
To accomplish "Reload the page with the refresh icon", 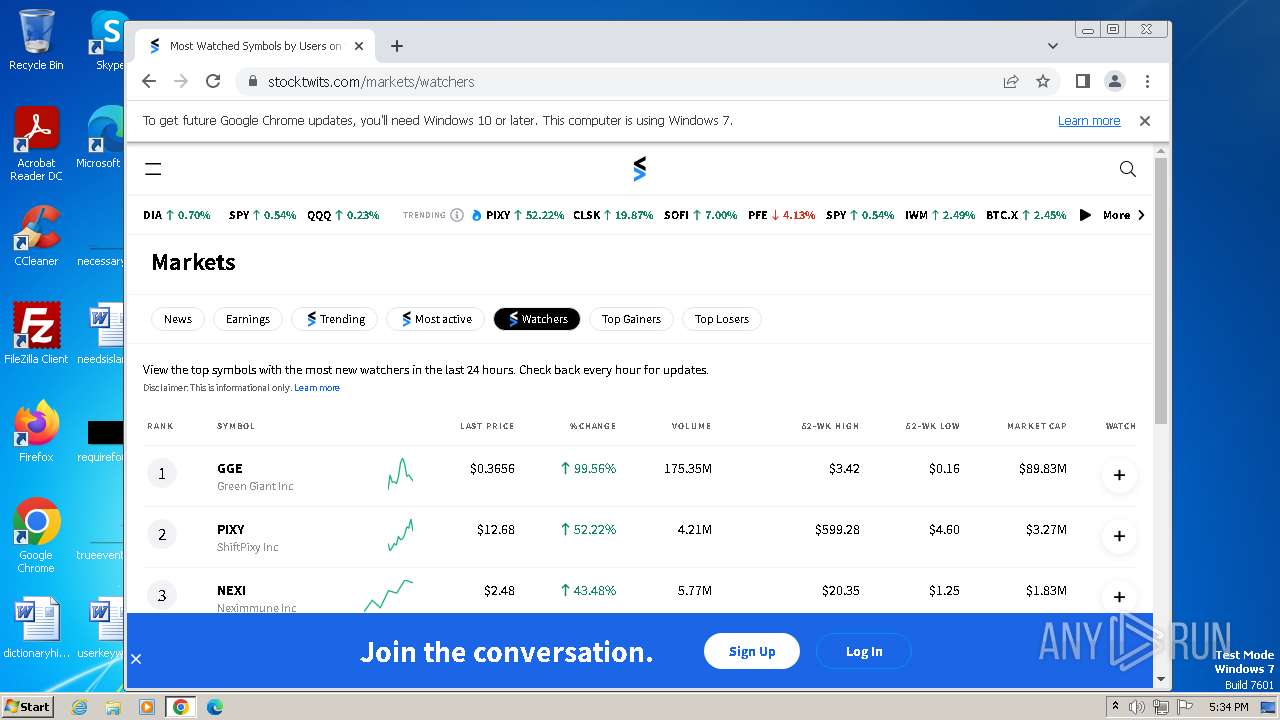I will click(x=213, y=82).
